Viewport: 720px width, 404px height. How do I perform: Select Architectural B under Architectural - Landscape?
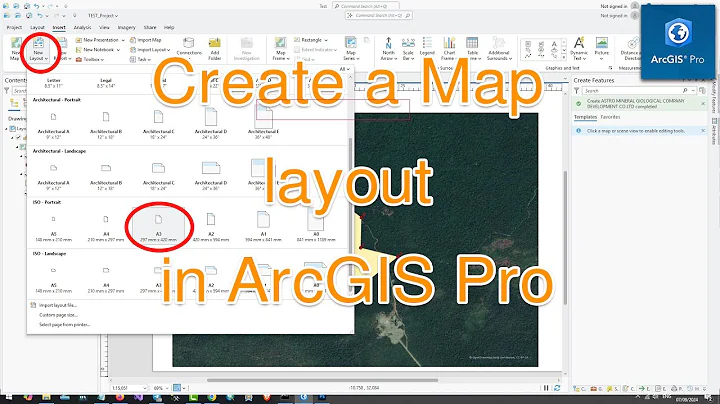(106, 175)
